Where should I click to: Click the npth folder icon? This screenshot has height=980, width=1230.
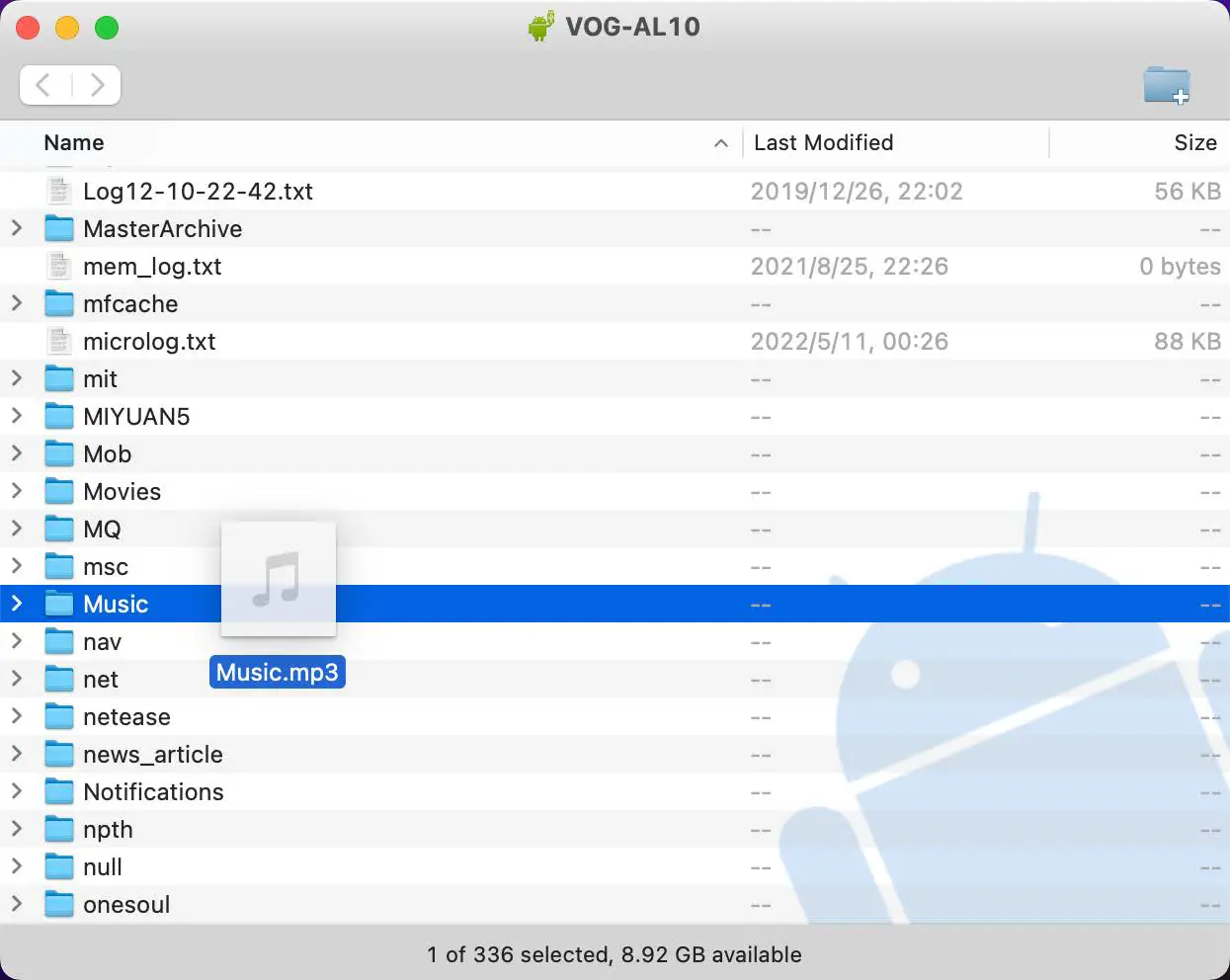[x=59, y=829]
